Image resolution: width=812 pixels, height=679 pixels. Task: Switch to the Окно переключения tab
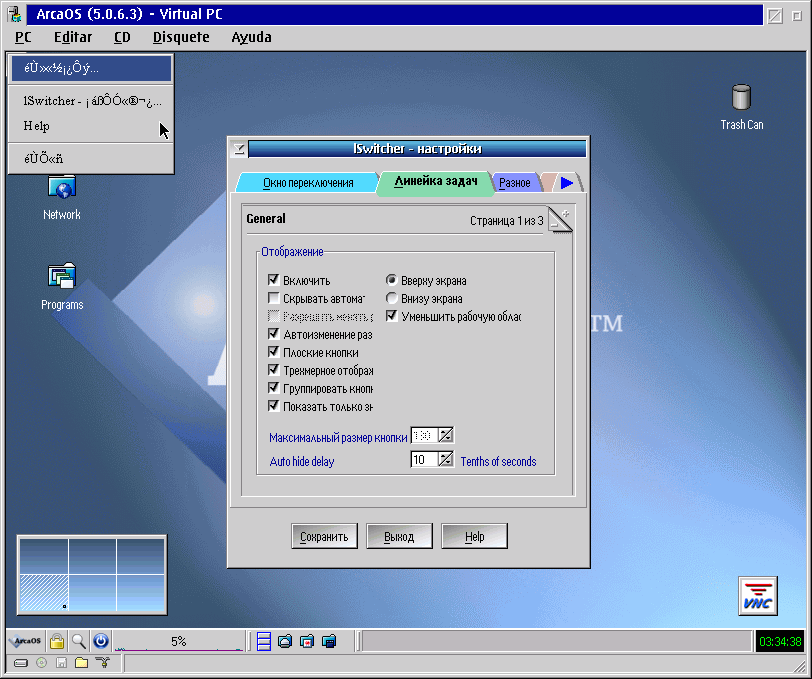(308, 183)
